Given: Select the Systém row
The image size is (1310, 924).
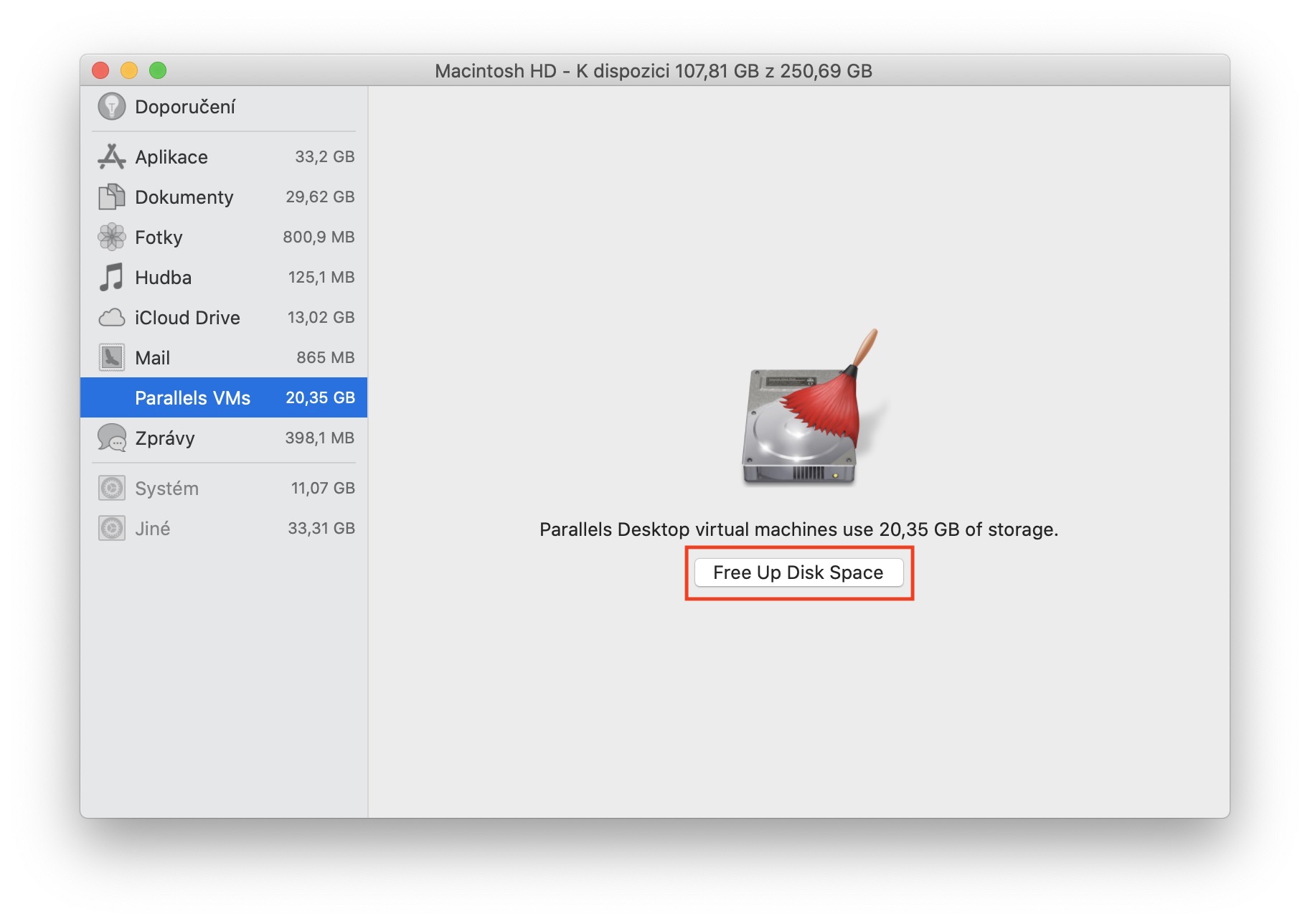Looking at the screenshot, I should tap(224, 488).
